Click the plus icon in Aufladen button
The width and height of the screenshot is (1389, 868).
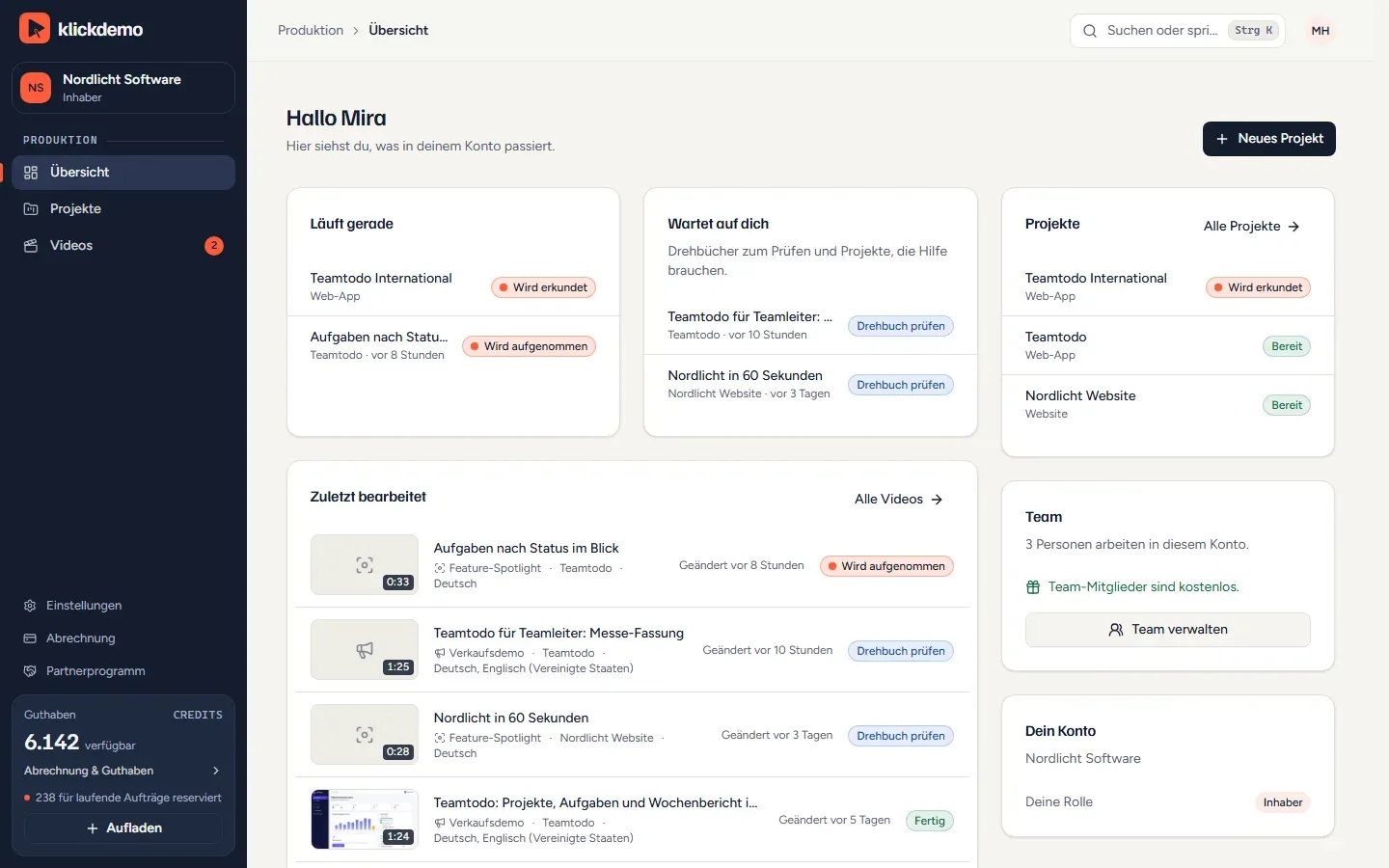93,828
